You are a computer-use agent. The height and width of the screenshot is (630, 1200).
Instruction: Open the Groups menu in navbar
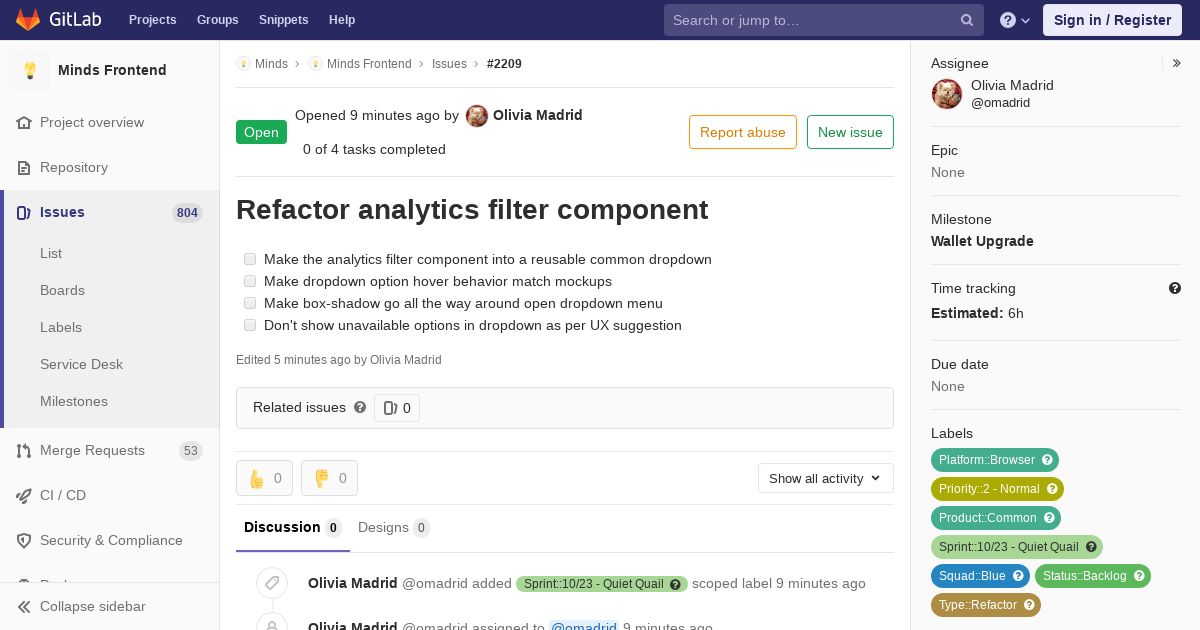[x=217, y=20]
